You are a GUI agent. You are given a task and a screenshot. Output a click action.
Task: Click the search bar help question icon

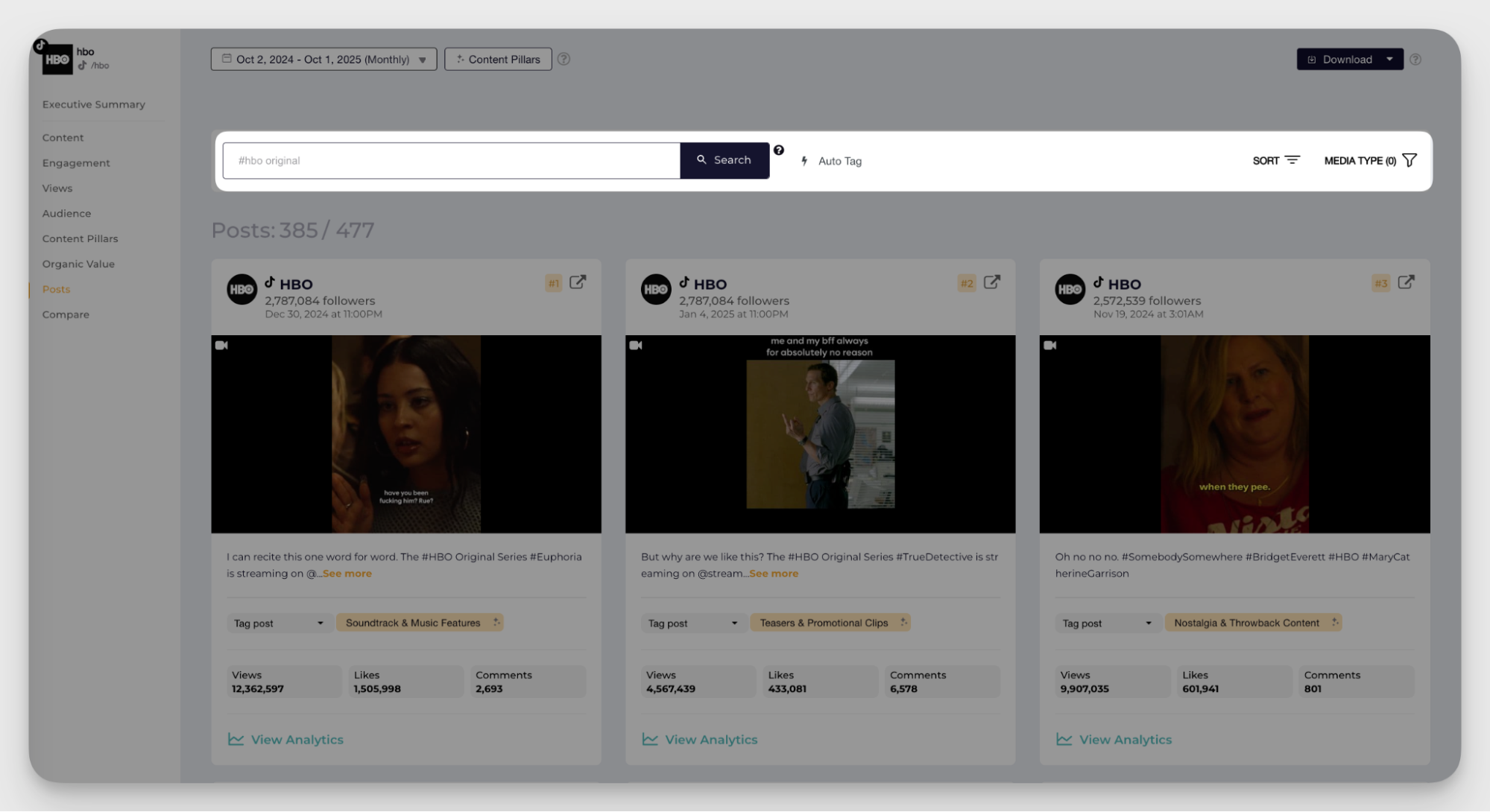point(778,150)
